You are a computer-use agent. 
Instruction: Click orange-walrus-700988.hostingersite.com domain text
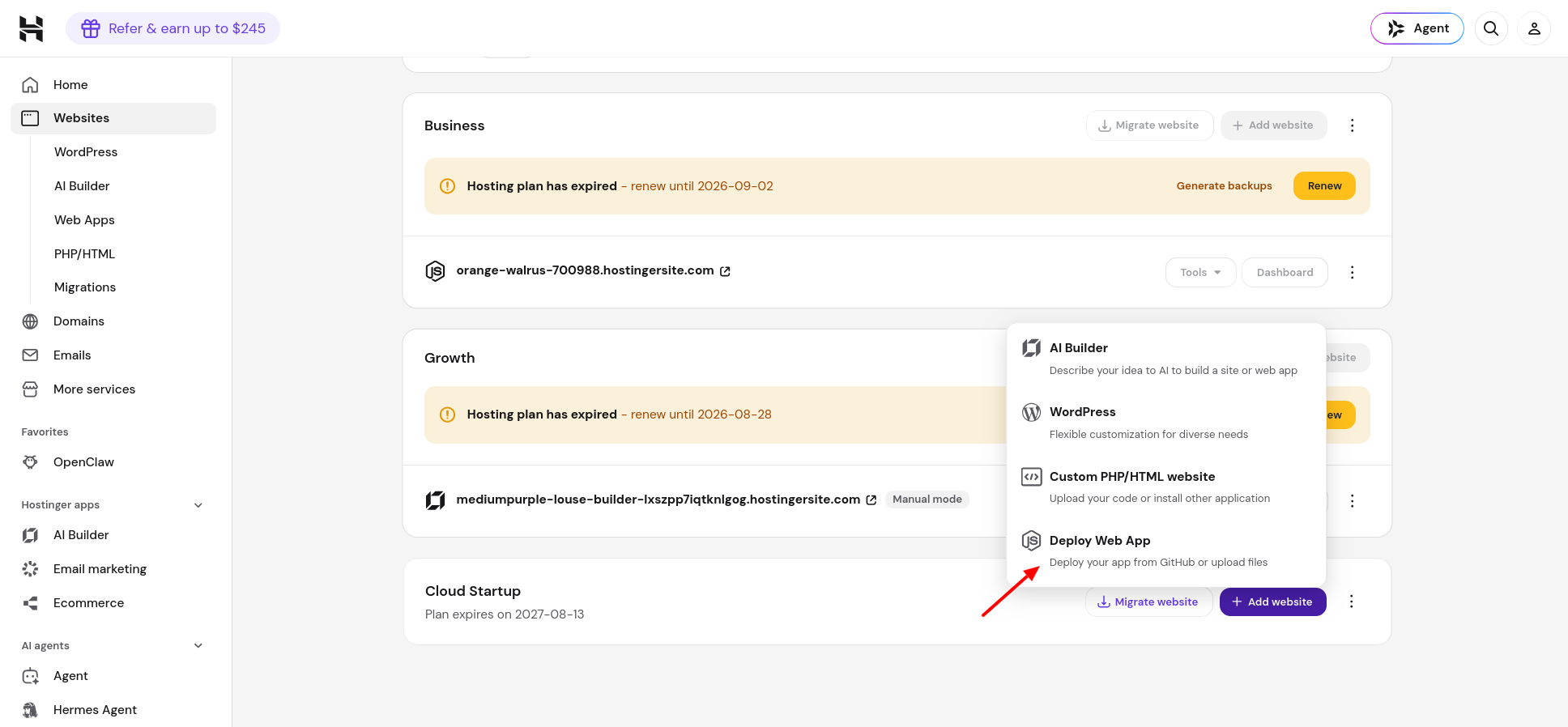585,270
